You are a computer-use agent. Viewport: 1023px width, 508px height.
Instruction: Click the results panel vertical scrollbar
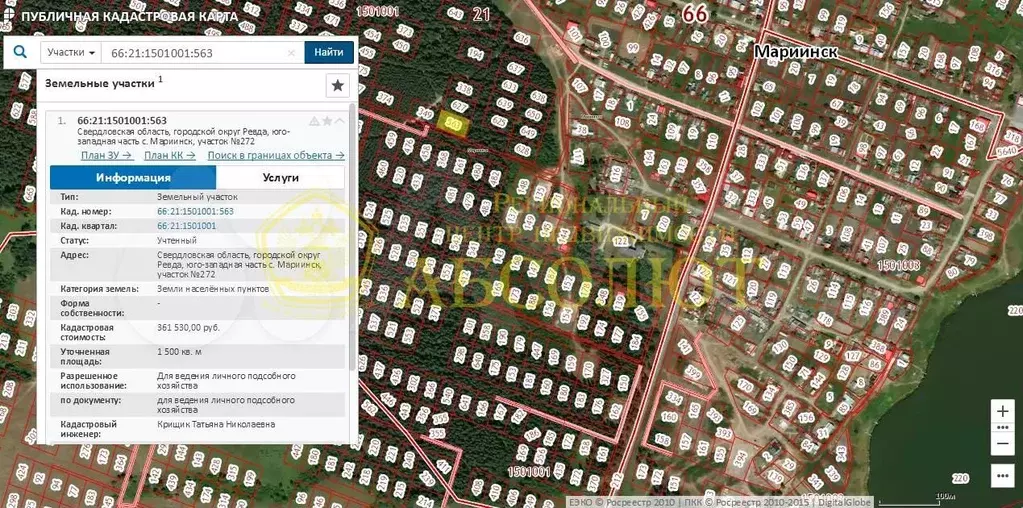coord(354,235)
